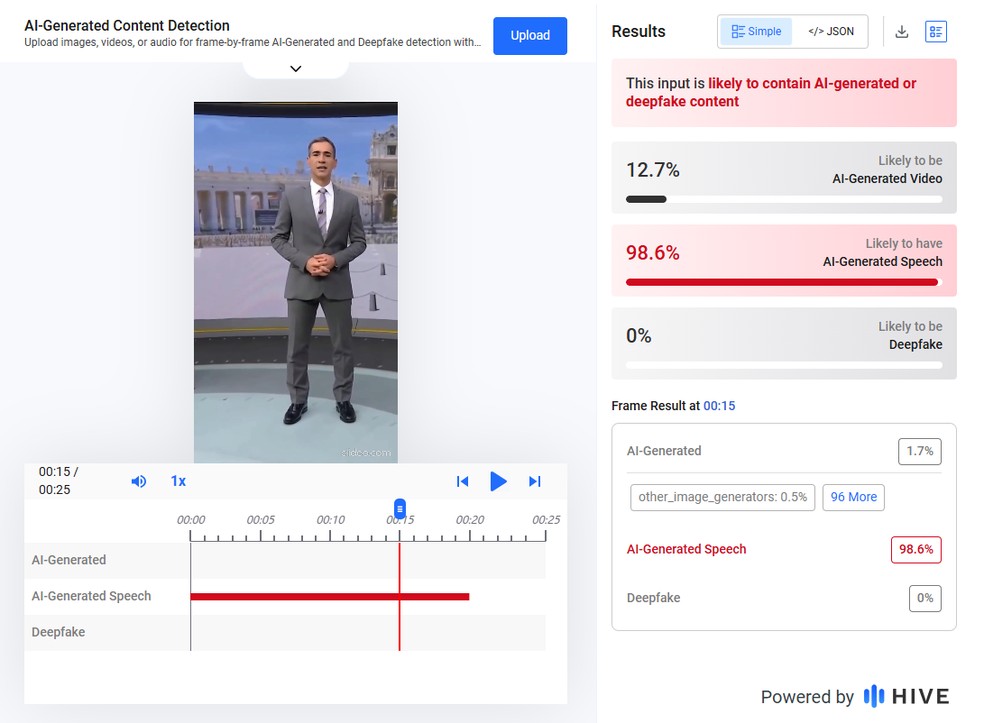
Task: Switch to JSON results view
Action: tap(831, 32)
